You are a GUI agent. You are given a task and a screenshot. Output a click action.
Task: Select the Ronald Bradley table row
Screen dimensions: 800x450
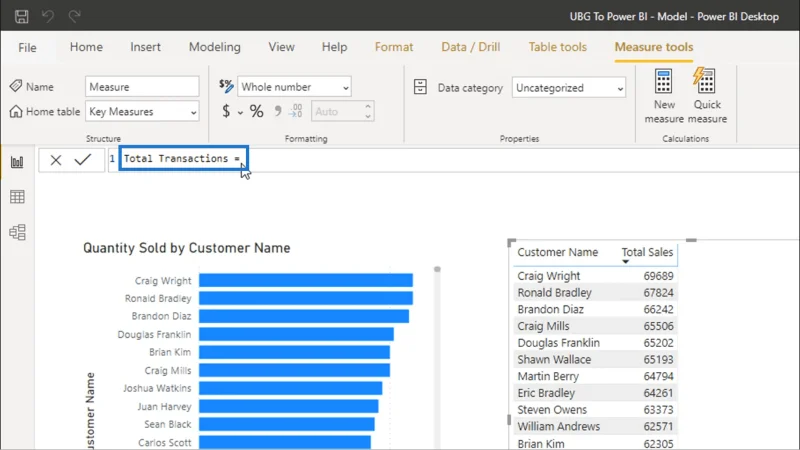595,293
